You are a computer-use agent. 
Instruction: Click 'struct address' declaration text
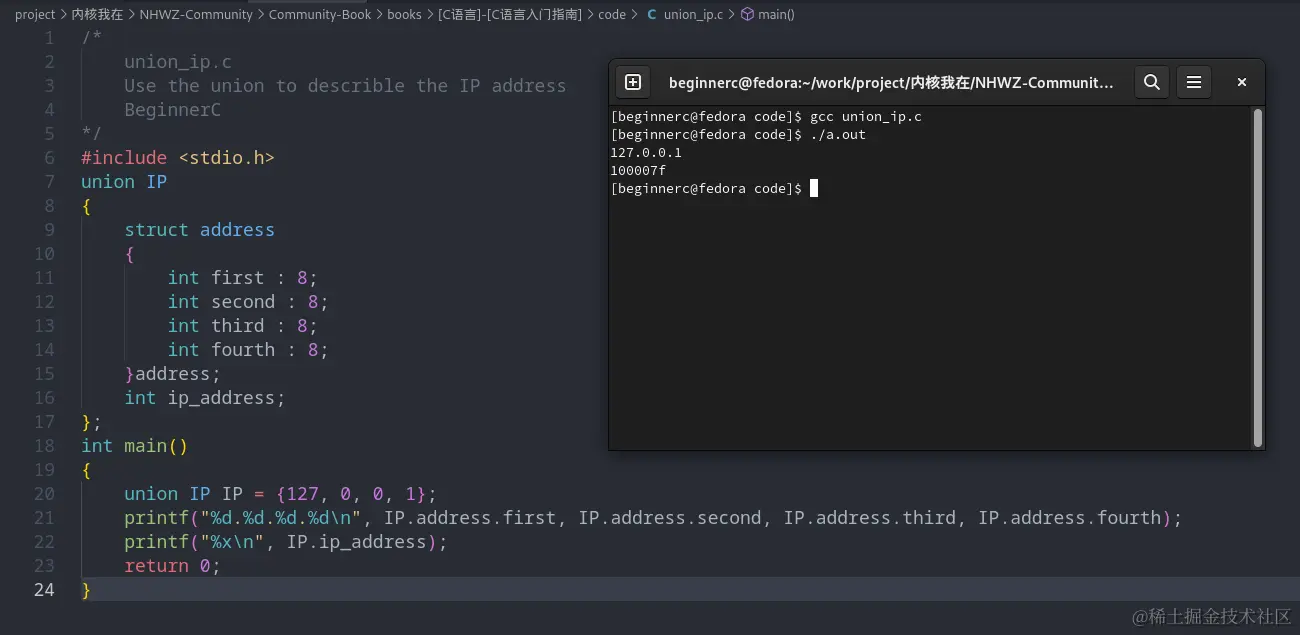pyautogui.click(x=199, y=230)
